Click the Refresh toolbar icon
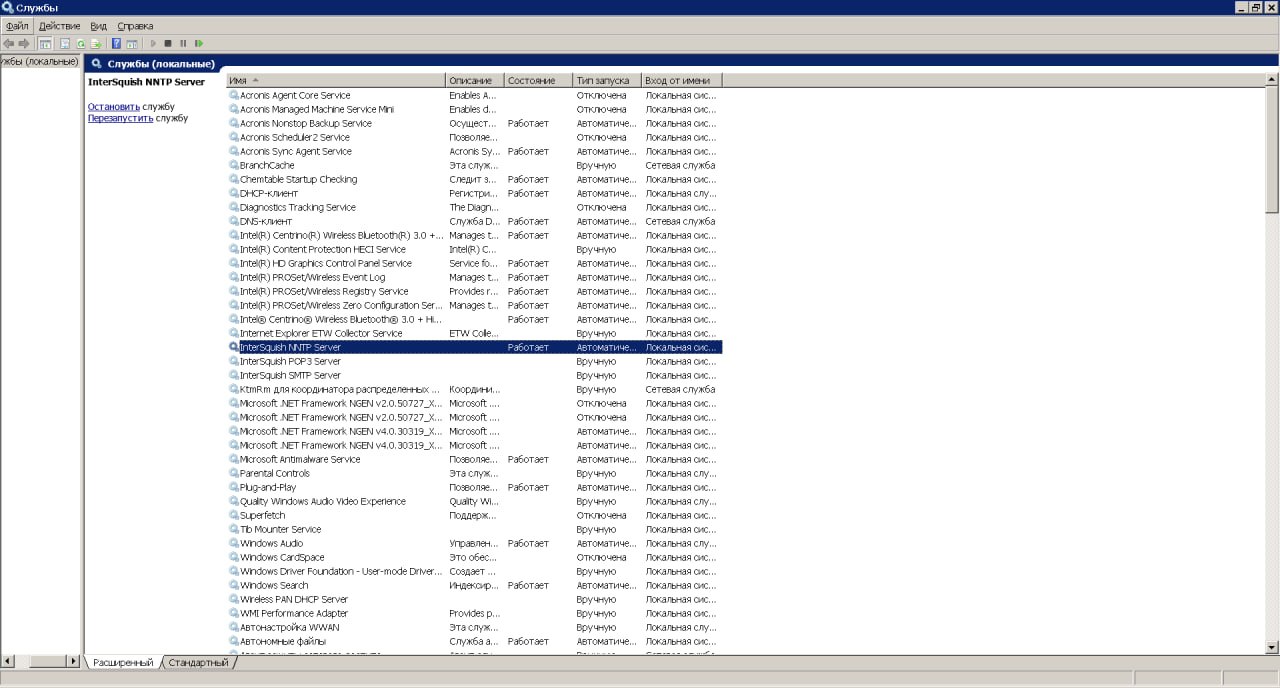1280x688 pixels. point(80,44)
